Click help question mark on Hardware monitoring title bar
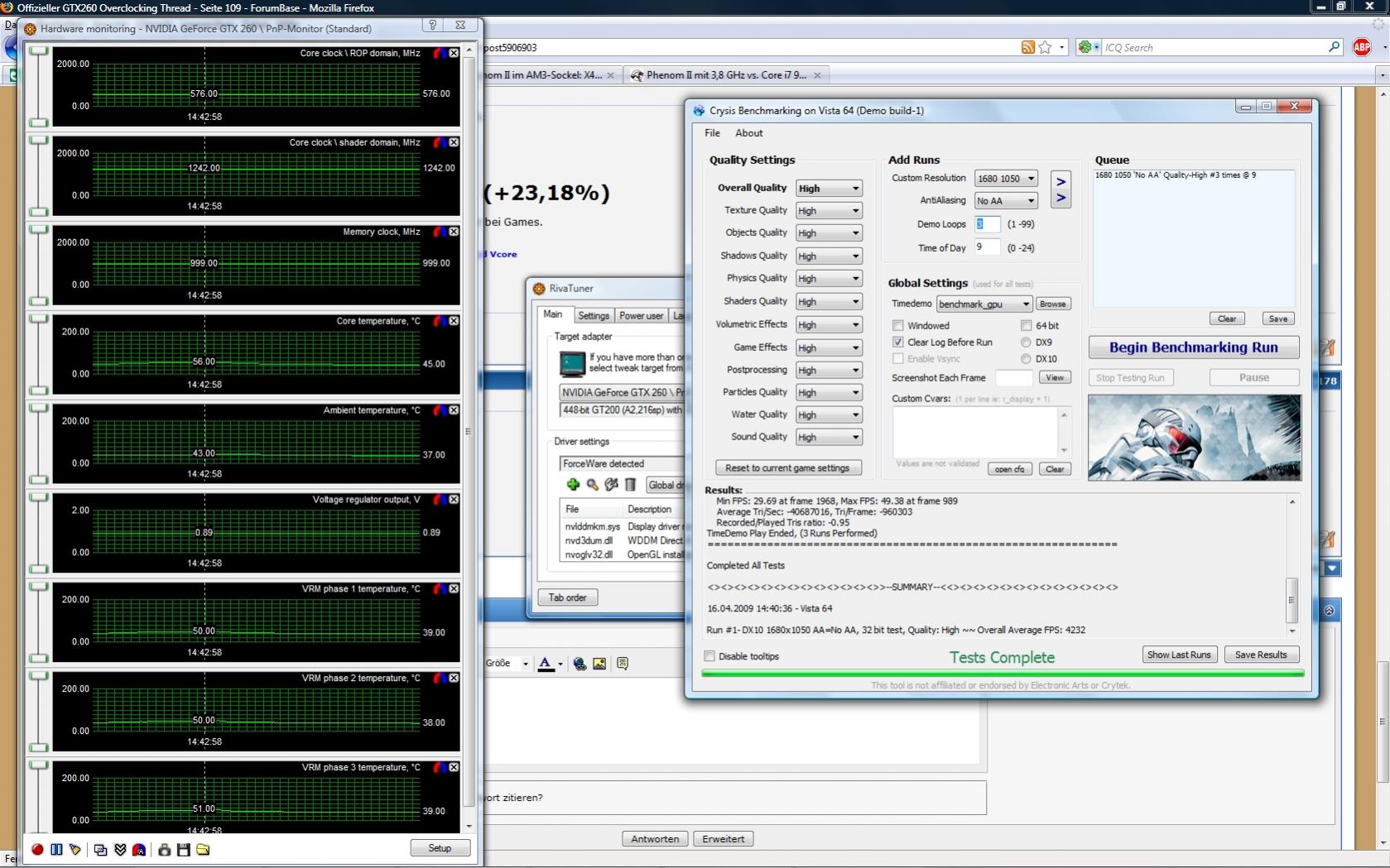The width and height of the screenshot is (1390, 868). click(x=433, y=26)
